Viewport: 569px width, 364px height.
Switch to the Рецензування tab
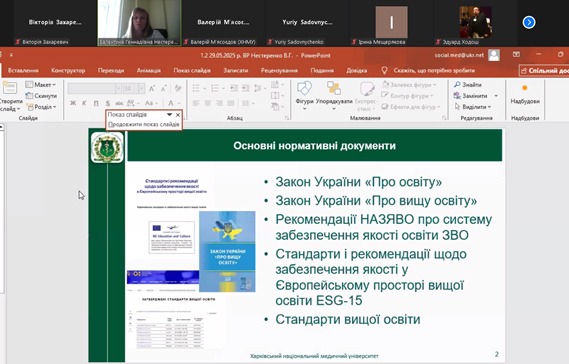[x=279, y=70]
